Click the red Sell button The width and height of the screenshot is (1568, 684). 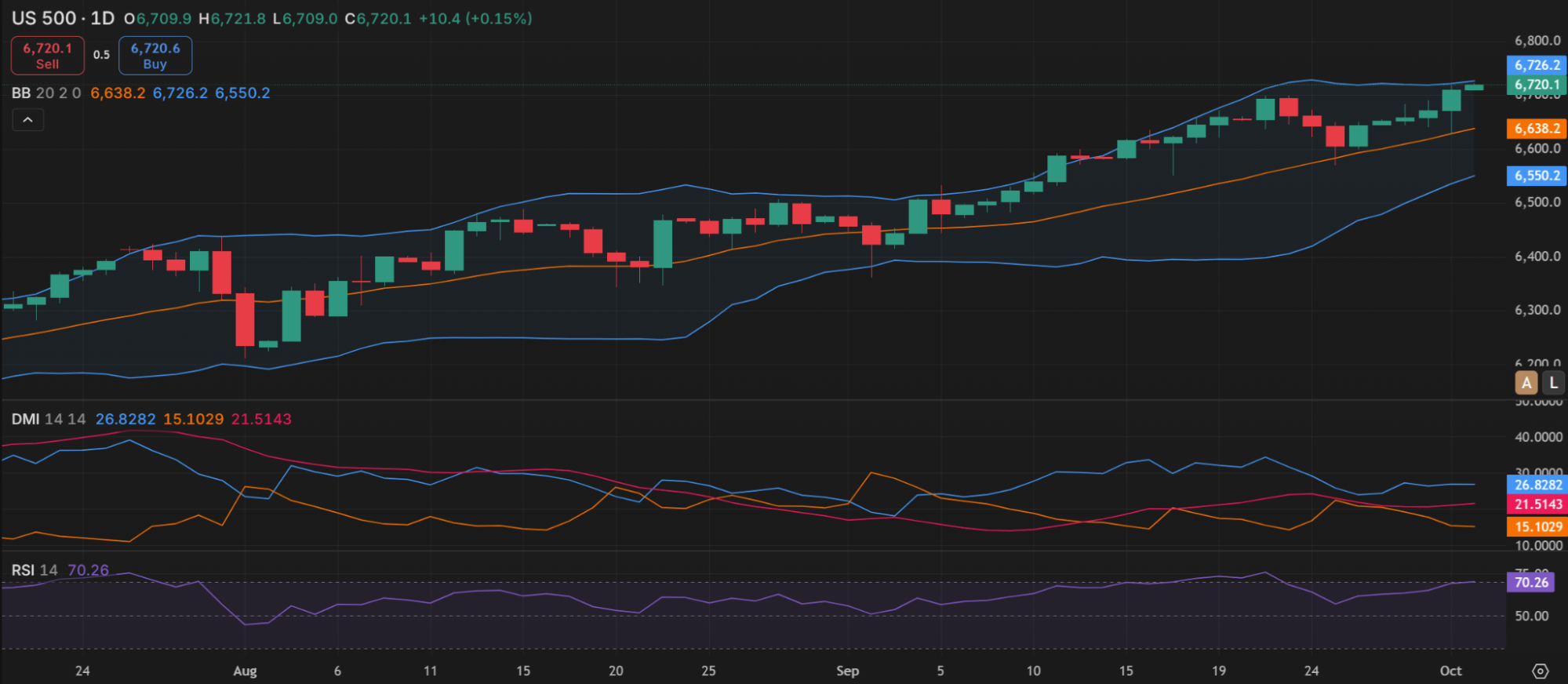pyautogui.click(x=47, y=56)
